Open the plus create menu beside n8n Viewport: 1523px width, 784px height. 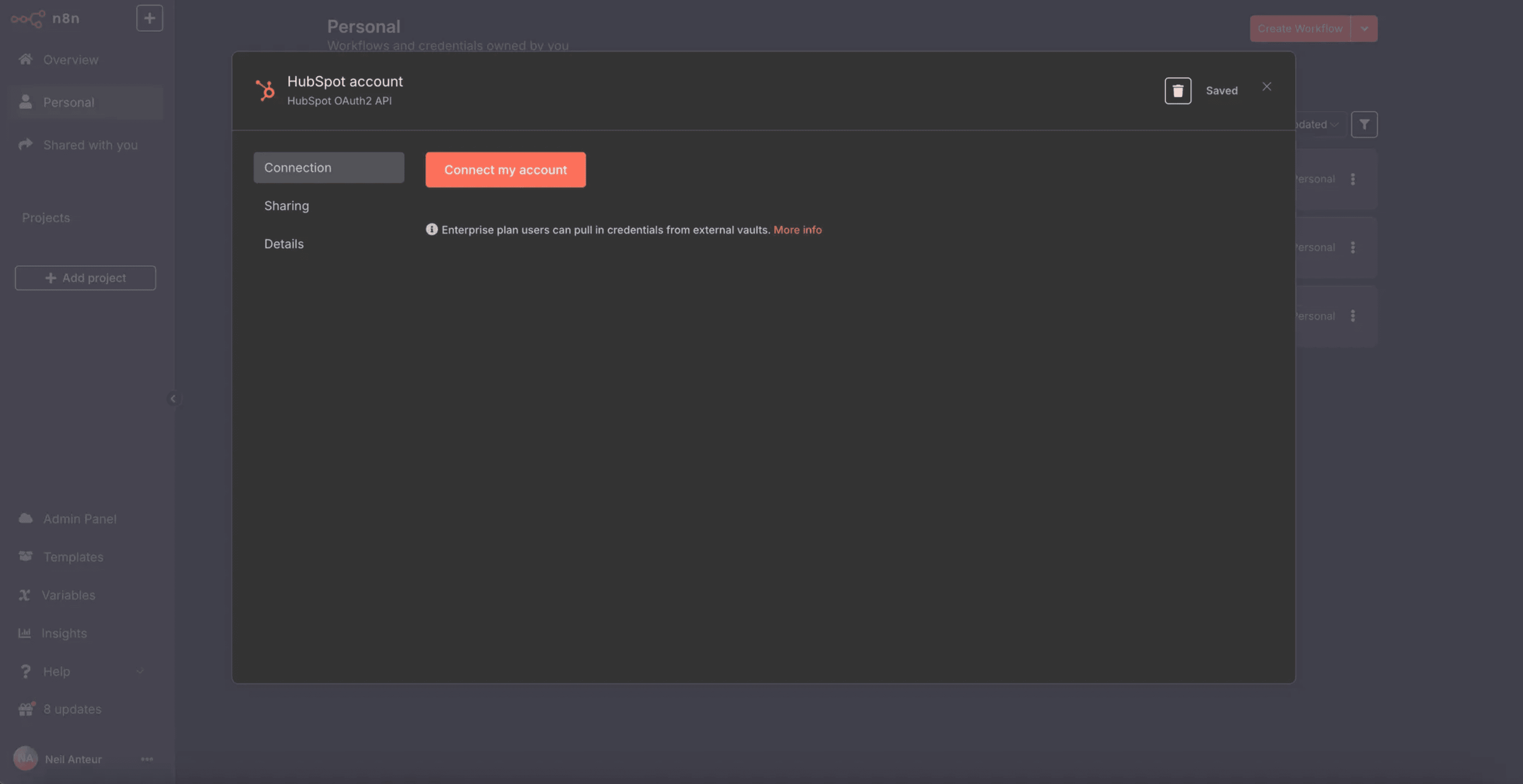pyautogui.click(x=150, y=18)
